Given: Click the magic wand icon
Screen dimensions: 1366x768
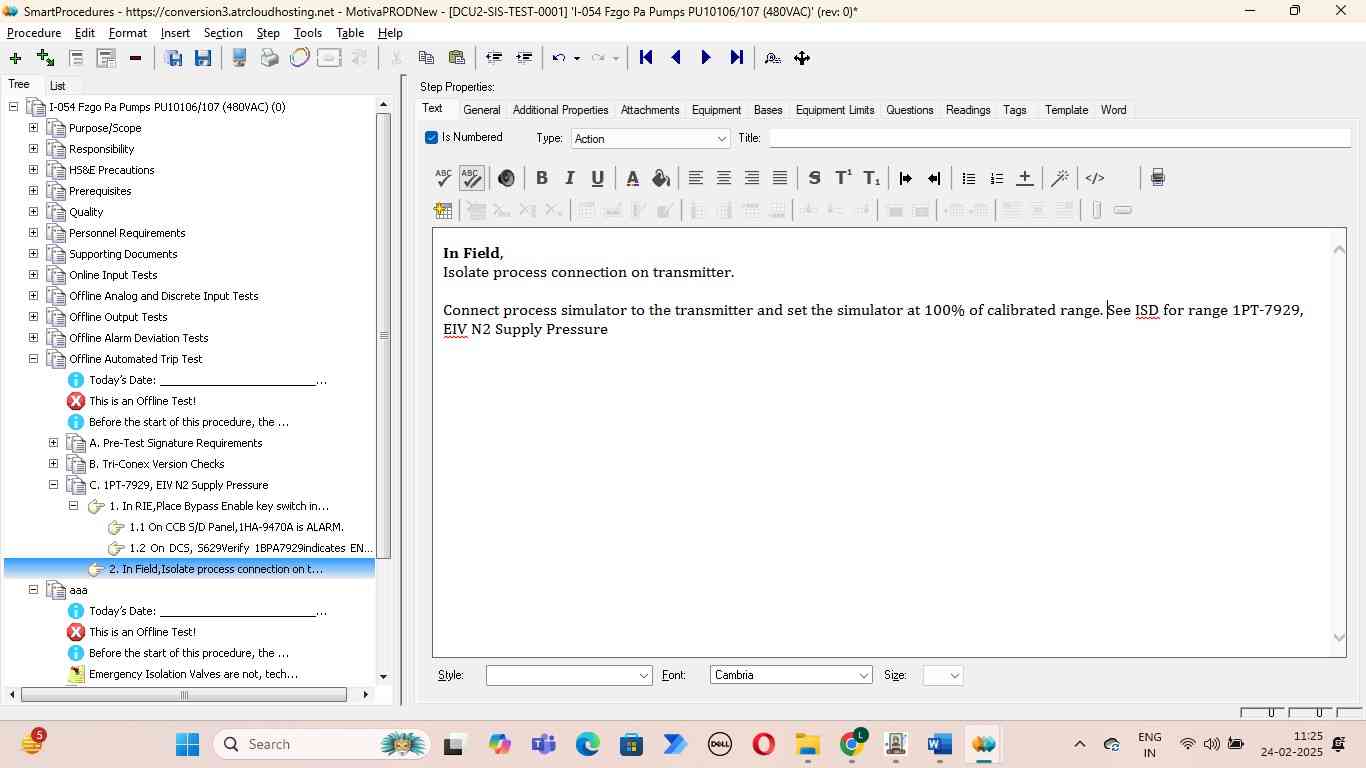Looking at the screenshot, I should [1060, 178].
